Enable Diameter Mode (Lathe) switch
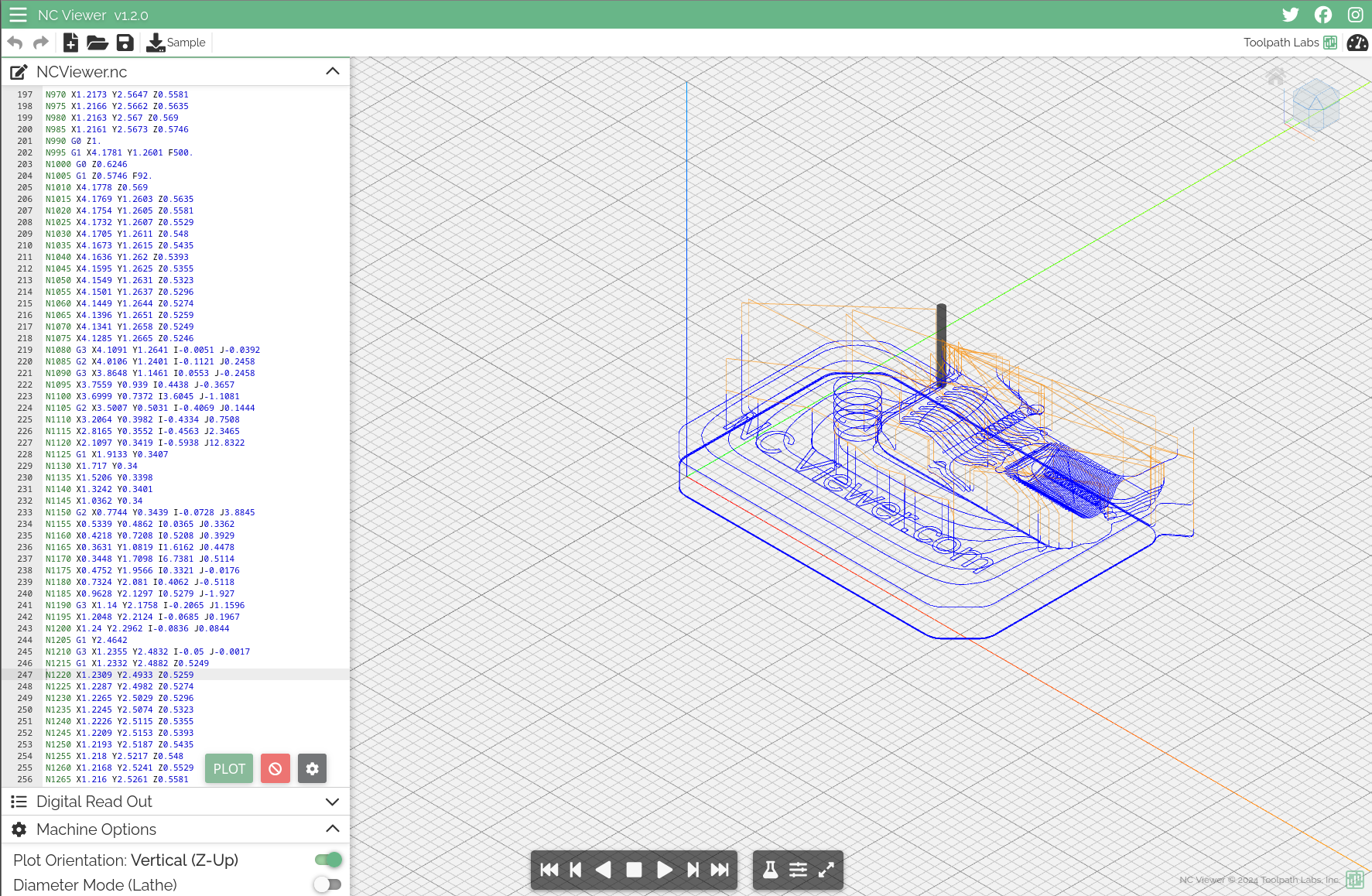The height and width of the screenshot is (896, 1372). coord(328,884)
